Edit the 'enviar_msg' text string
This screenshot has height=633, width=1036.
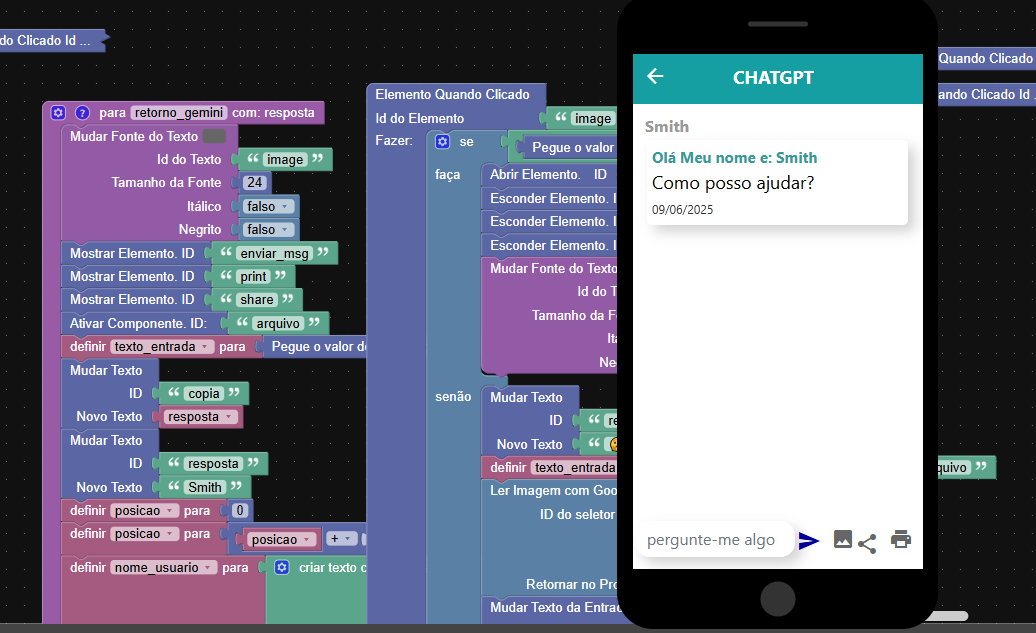[274, 254]
